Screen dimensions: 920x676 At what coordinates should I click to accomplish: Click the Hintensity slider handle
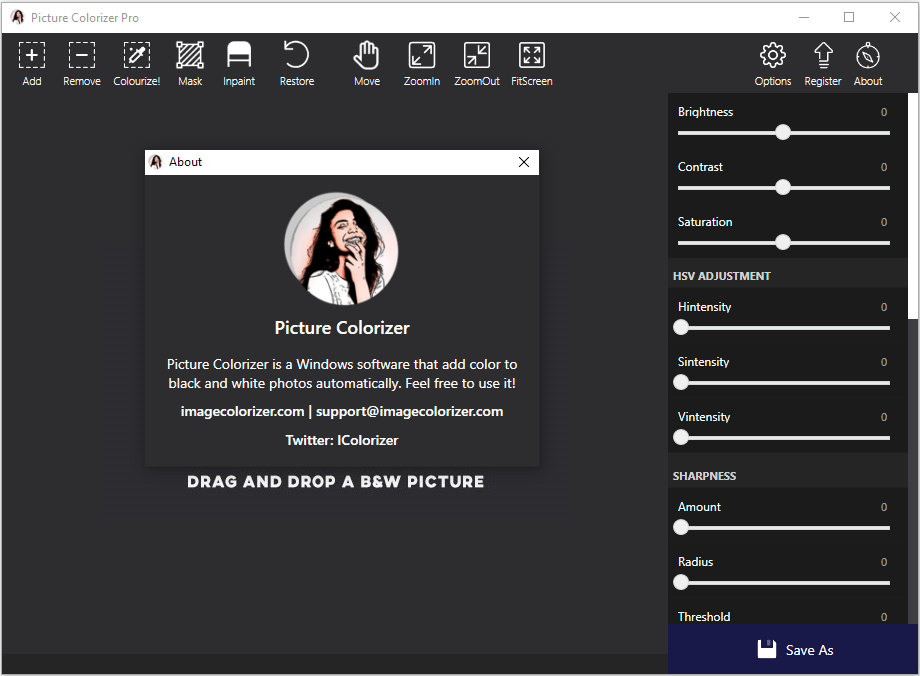click(681, 327)
